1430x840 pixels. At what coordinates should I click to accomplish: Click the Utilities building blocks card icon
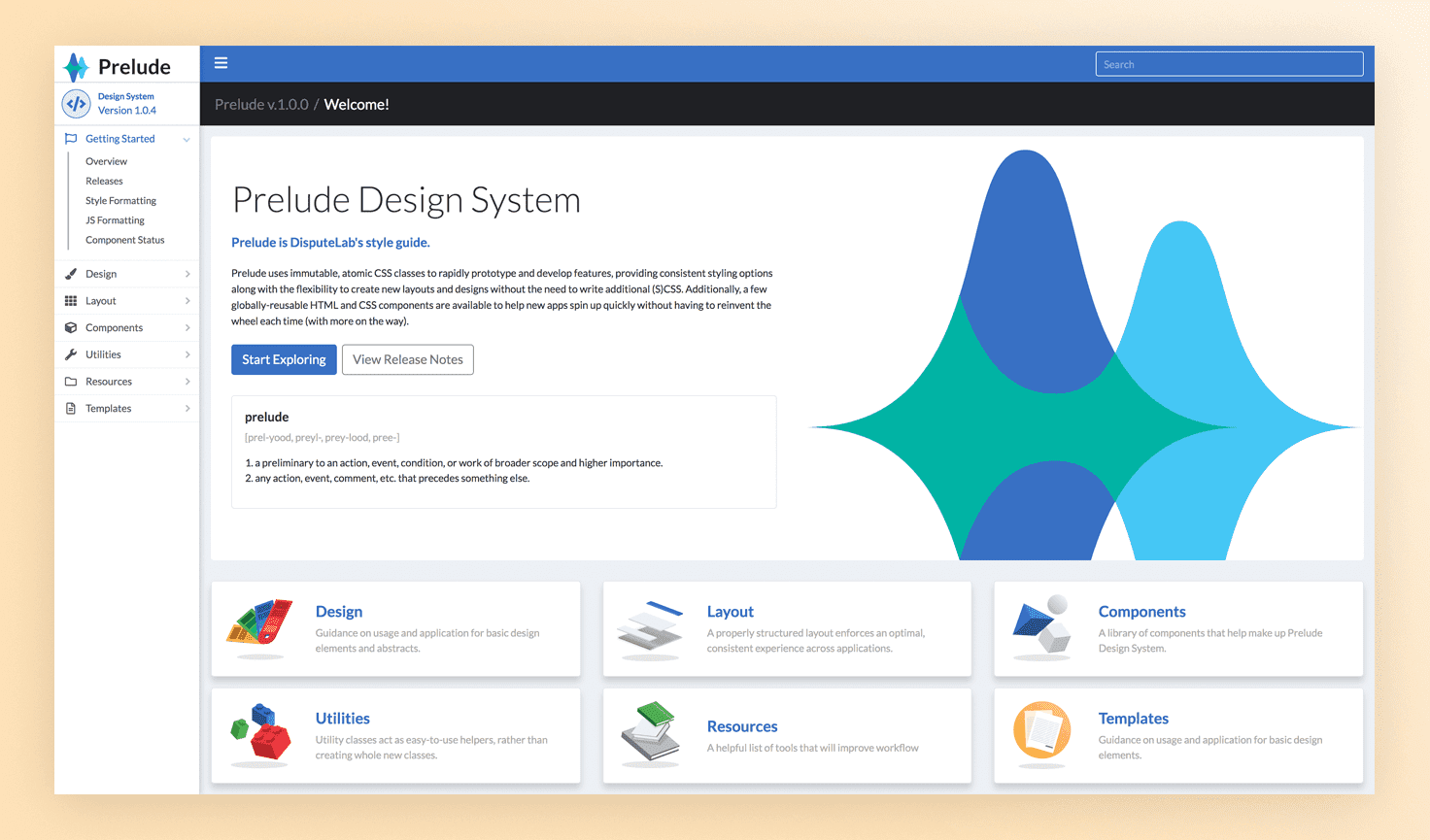click(260, 731)
